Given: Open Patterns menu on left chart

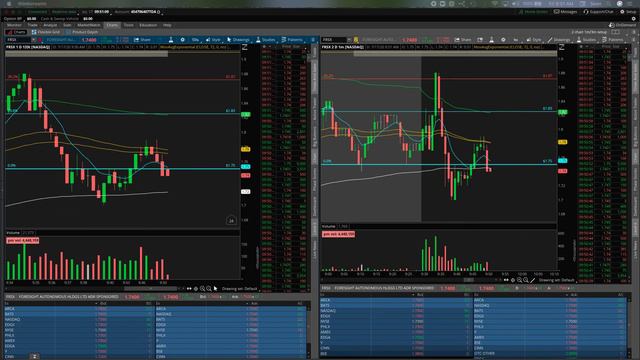Looking at the screenshot, I should pyautogui.click(x=292, y=40).
